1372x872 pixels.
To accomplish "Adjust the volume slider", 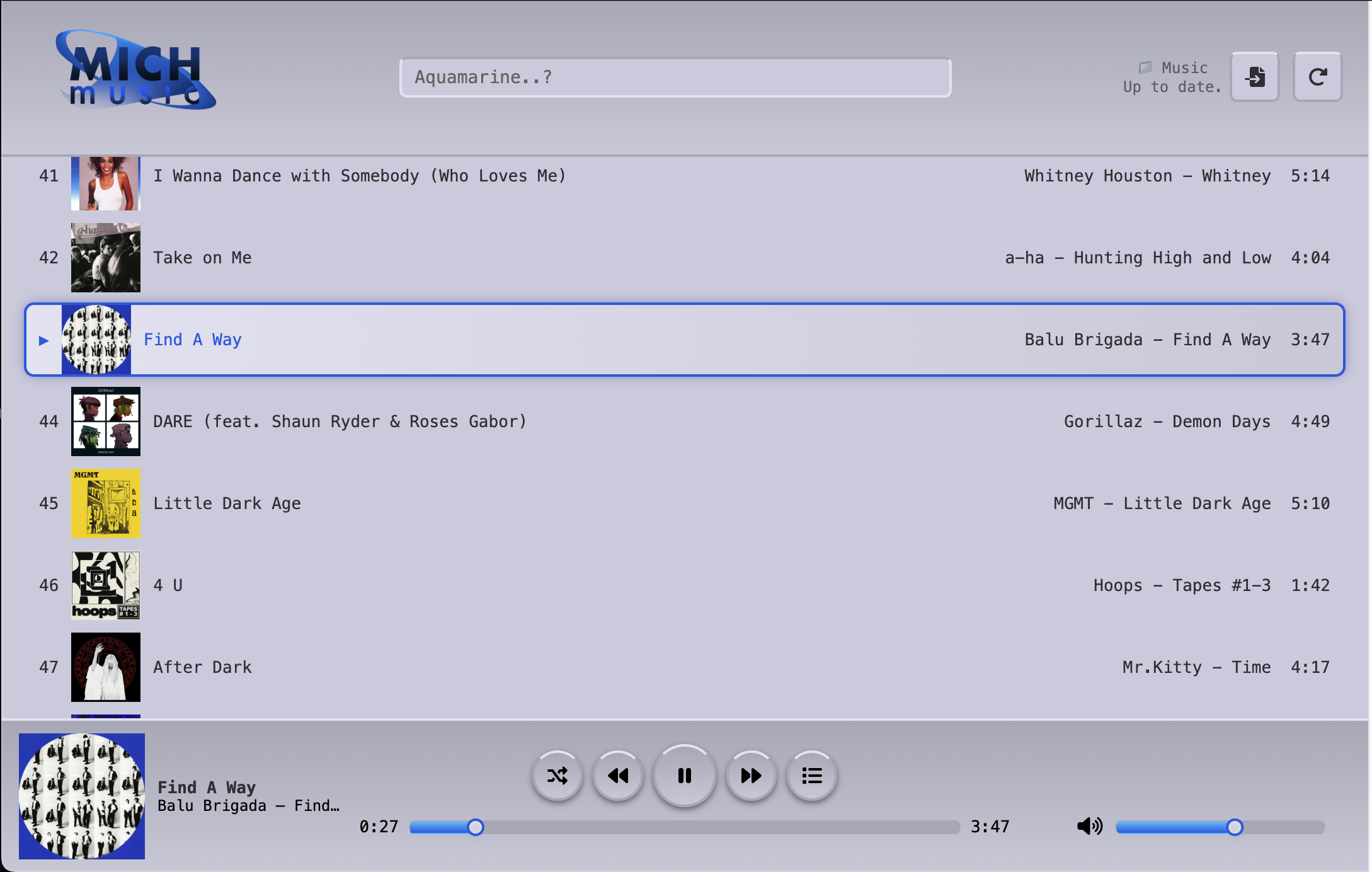I will (x=1220, y=827).
